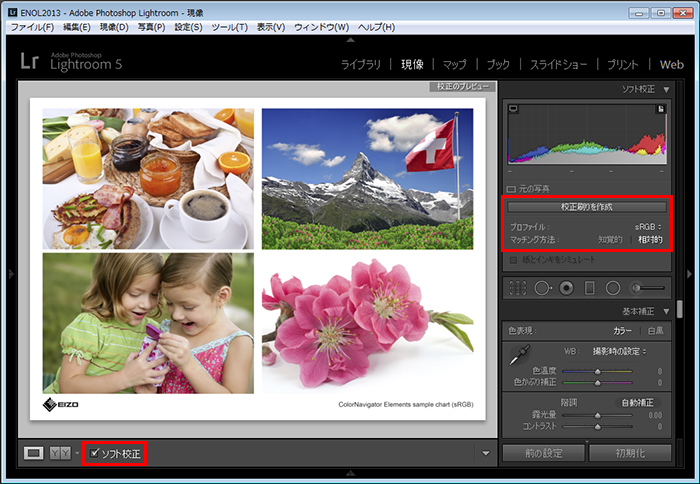
Task: Switch to Before/After Y|Y view
Action: point(60,453)
